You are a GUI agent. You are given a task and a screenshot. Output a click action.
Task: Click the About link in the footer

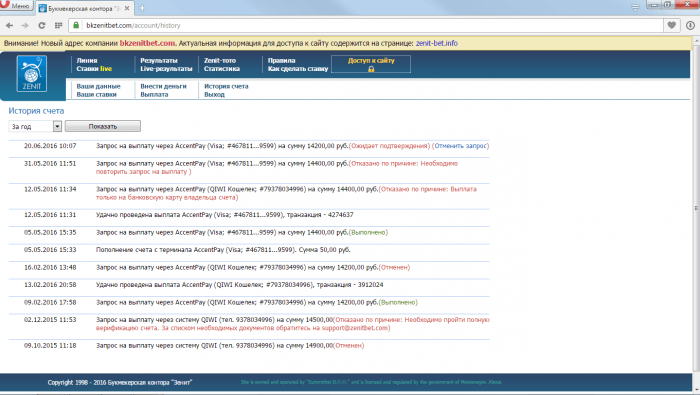(x=495, y=382)
